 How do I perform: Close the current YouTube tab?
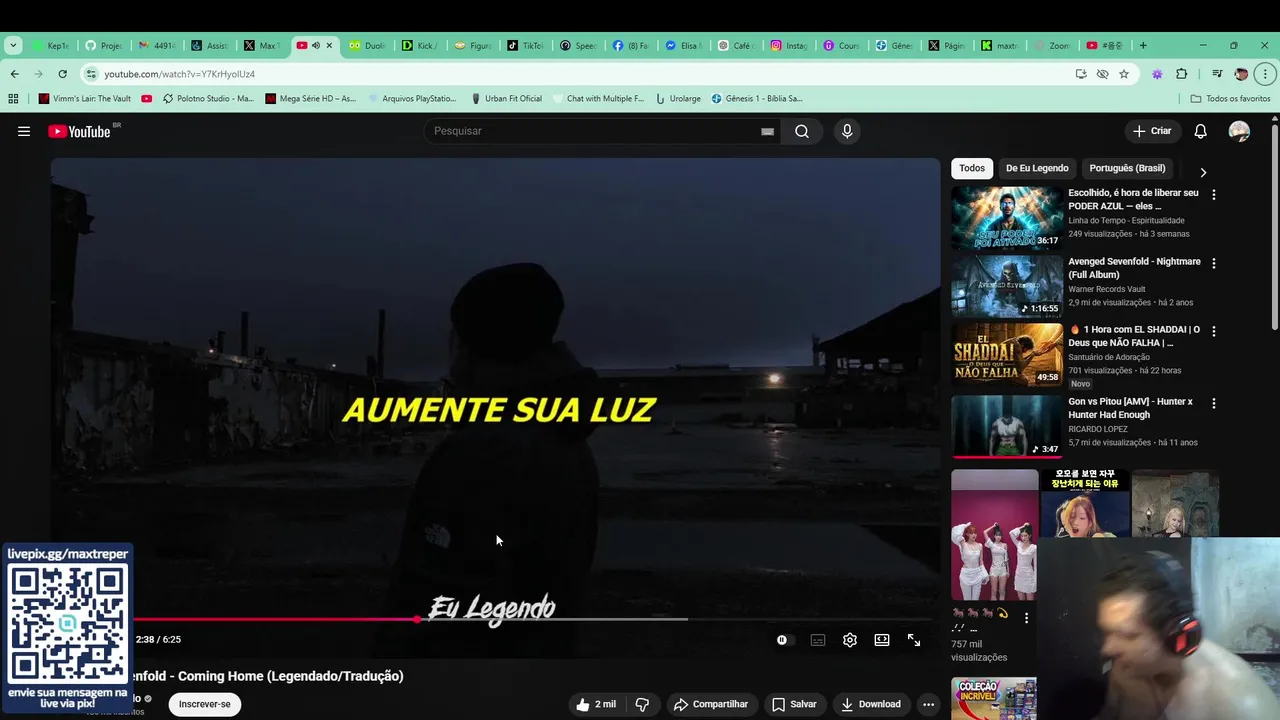(329, 45)
